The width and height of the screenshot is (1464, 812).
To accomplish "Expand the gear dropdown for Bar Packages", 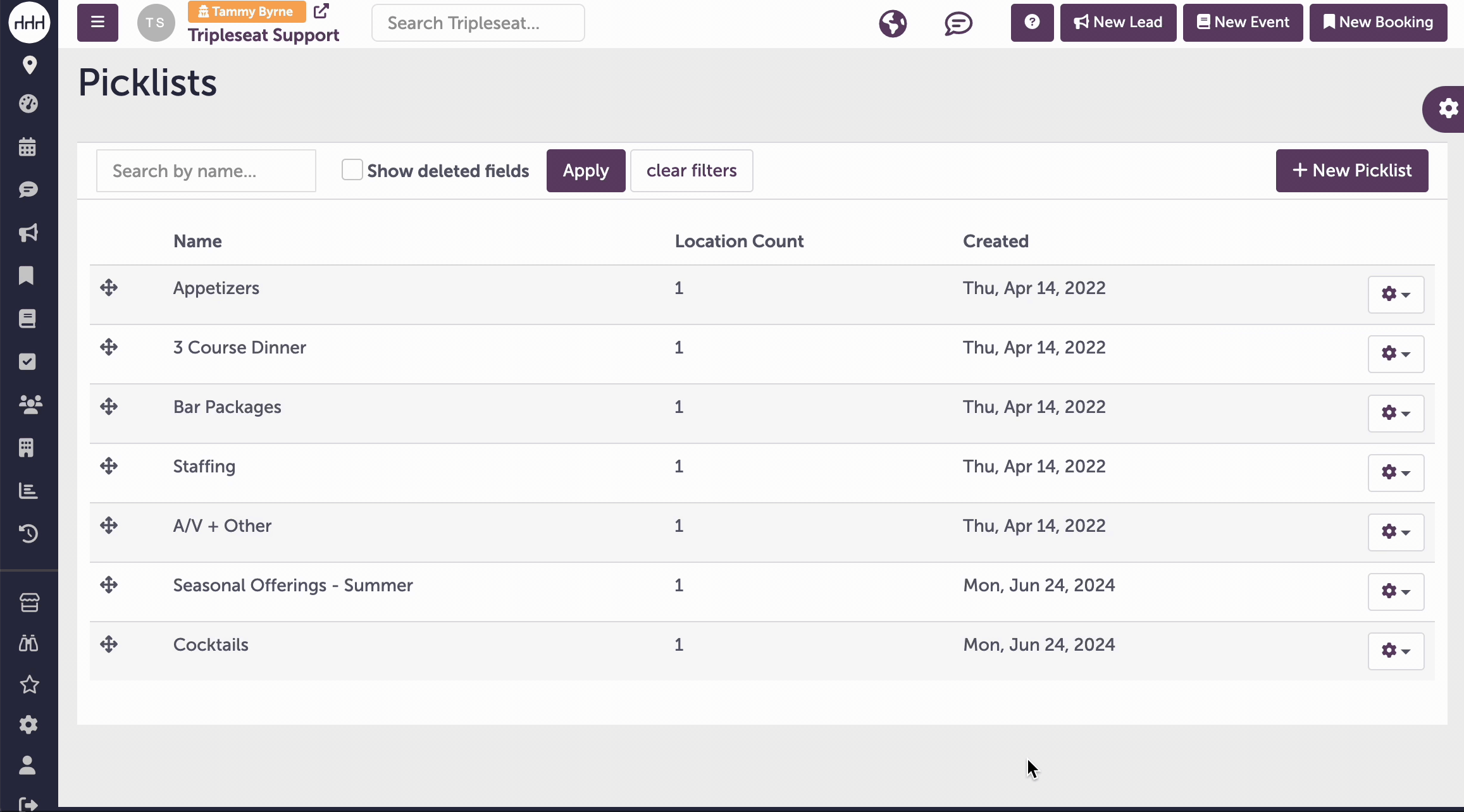I will [1396, 414].
